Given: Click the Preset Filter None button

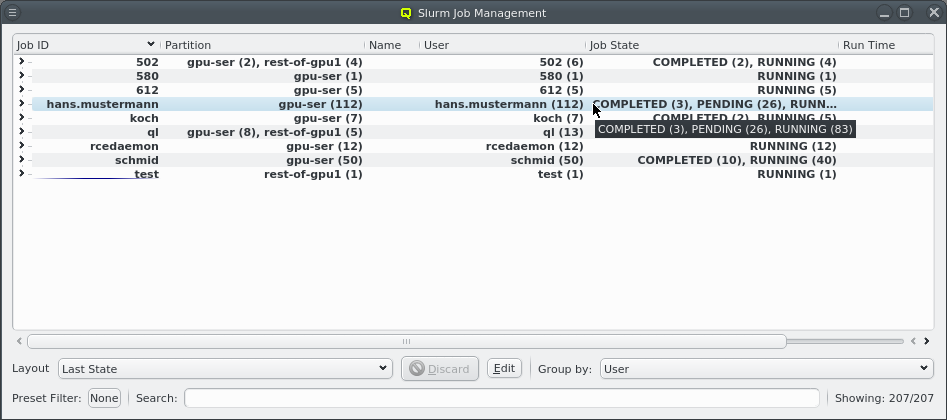Looking at the screenshot, I should click(104, 398).
